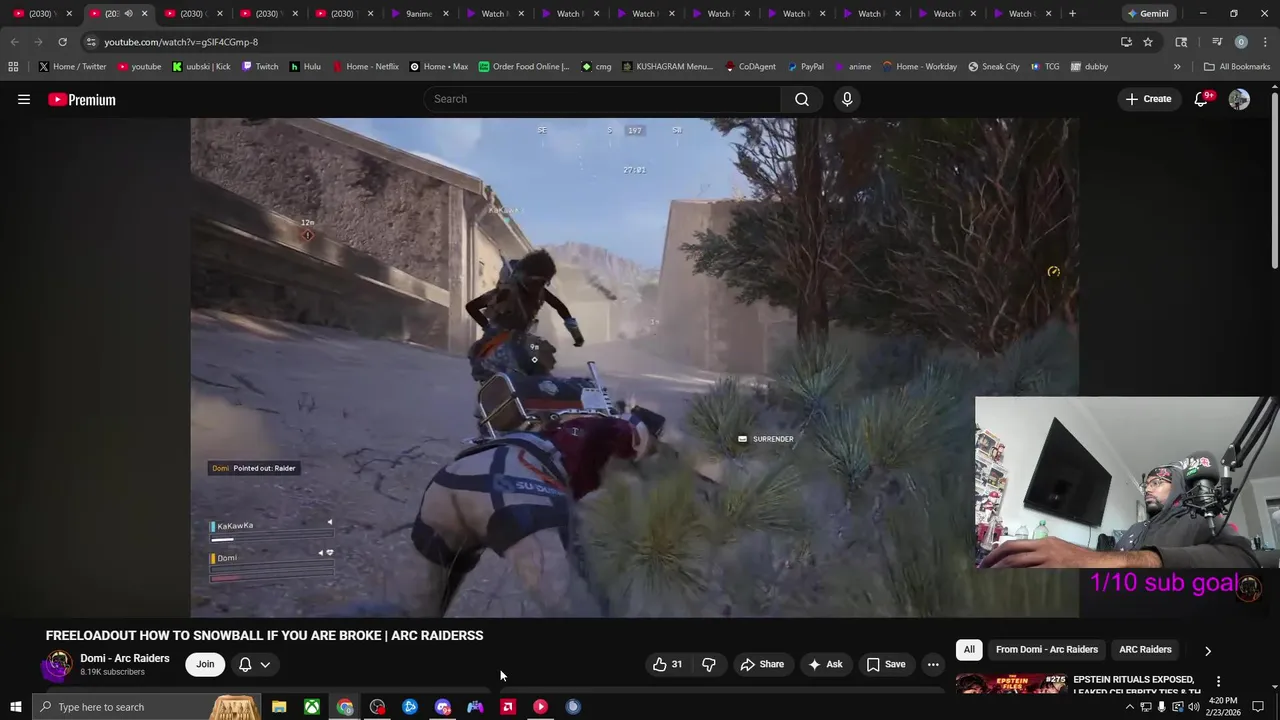Open Chrome profile button in toolbar

[1241, 42]
